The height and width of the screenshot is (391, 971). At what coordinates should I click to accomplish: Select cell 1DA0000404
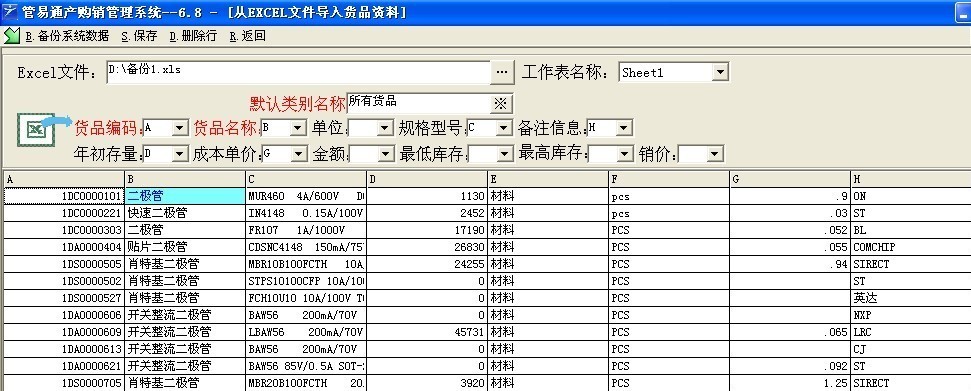pos(64,247)
